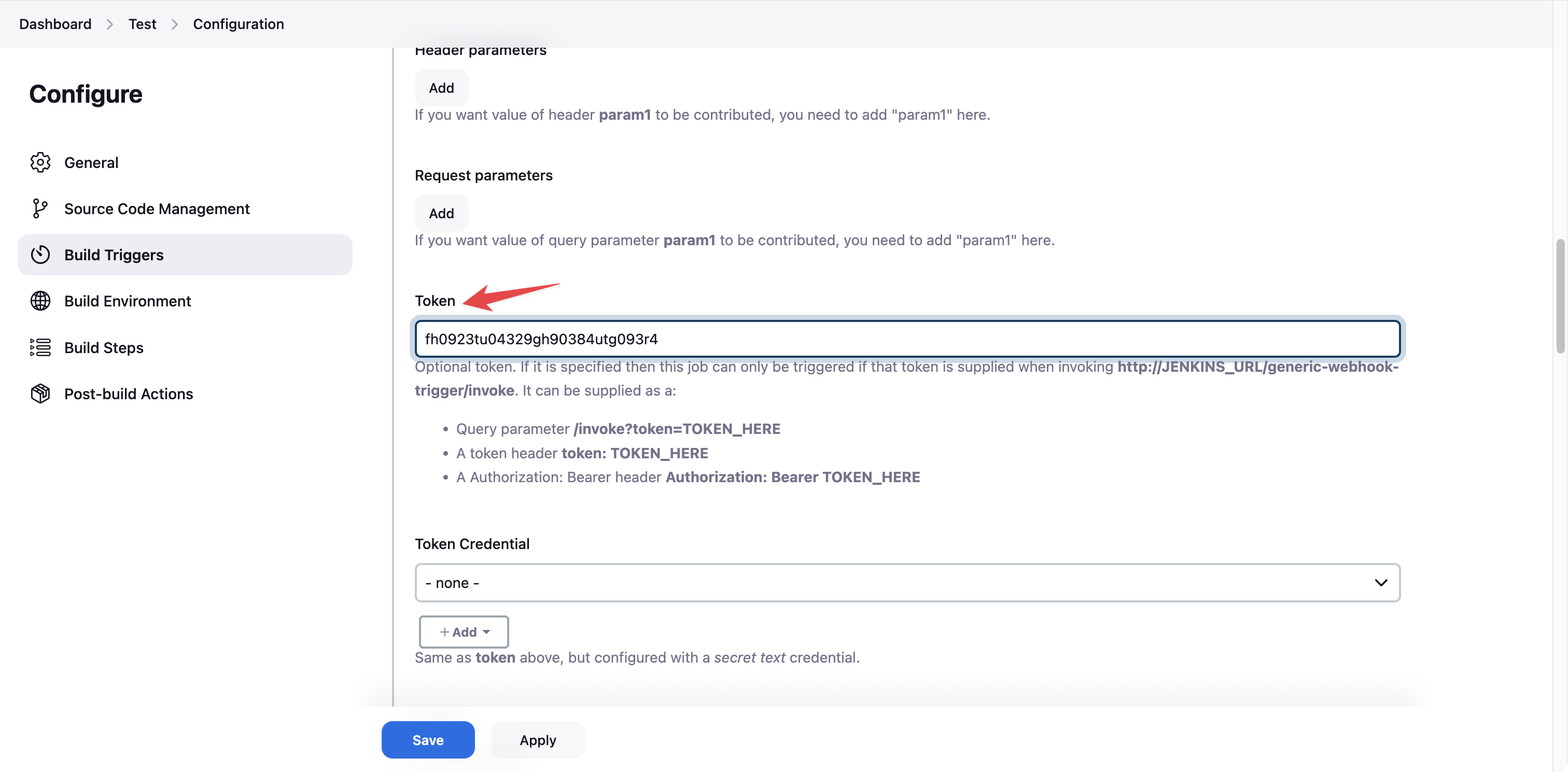This screenshot has height=772, width=1568.
Task: Click the chevron after Test breadcrumb
Action: (175, 24)
